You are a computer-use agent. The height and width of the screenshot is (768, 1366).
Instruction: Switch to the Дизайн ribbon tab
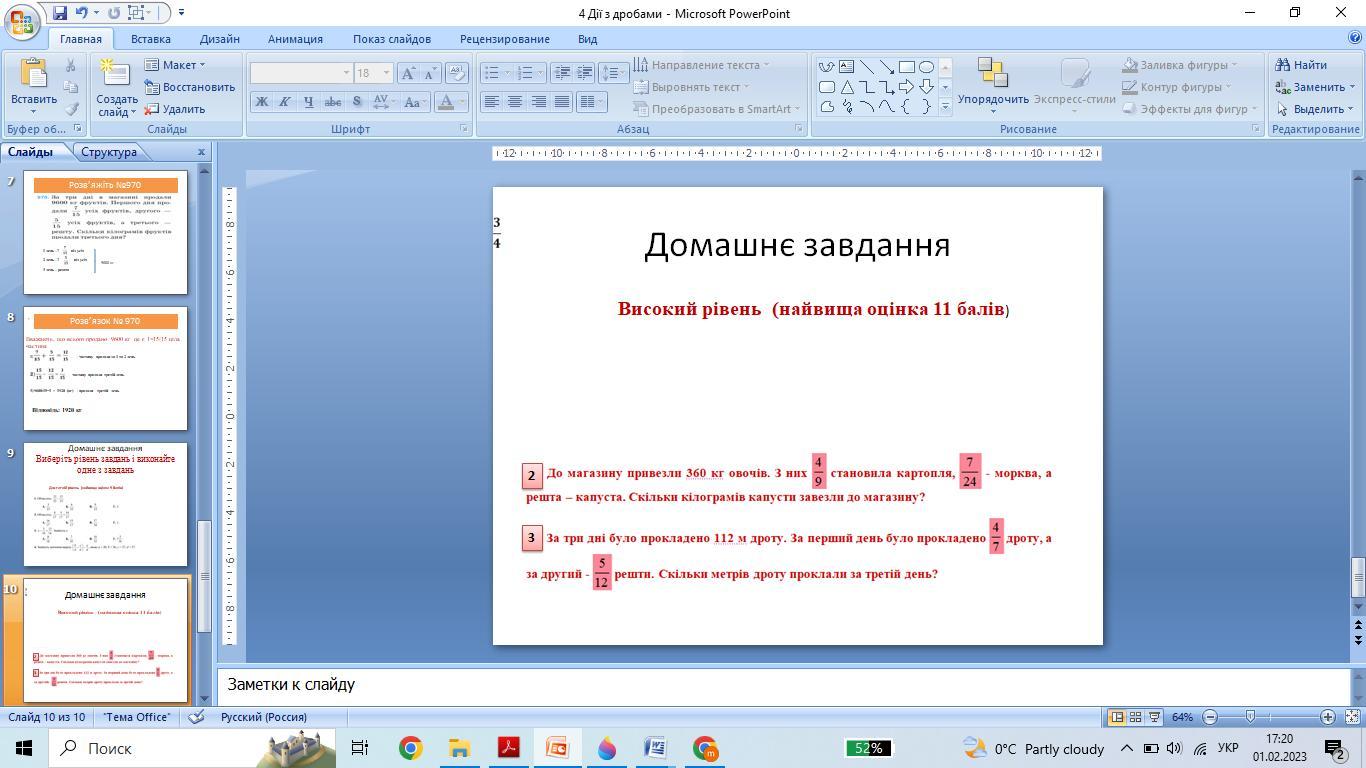pos(219,39)
